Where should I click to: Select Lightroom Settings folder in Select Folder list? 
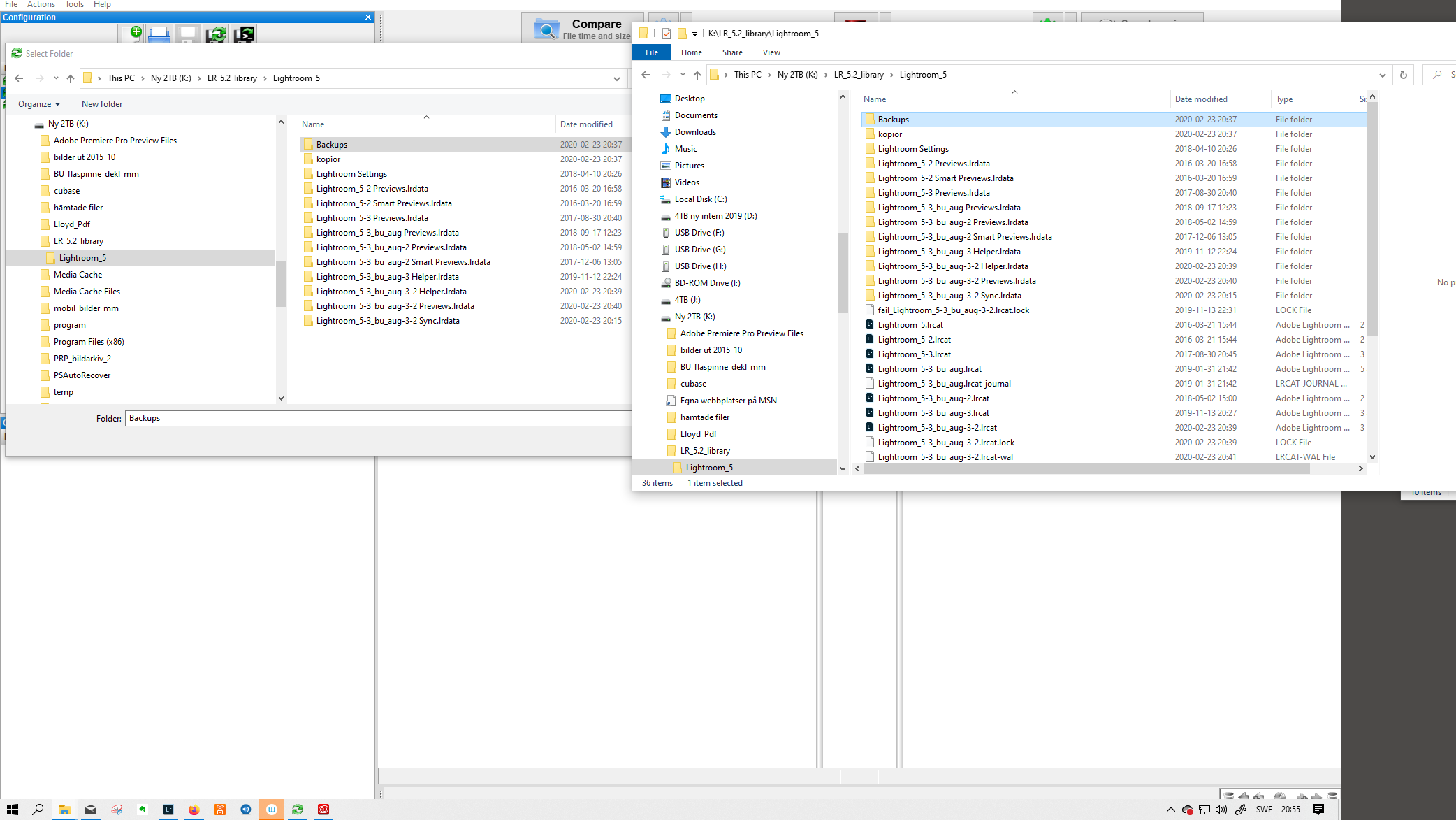(x=351, y=174)
